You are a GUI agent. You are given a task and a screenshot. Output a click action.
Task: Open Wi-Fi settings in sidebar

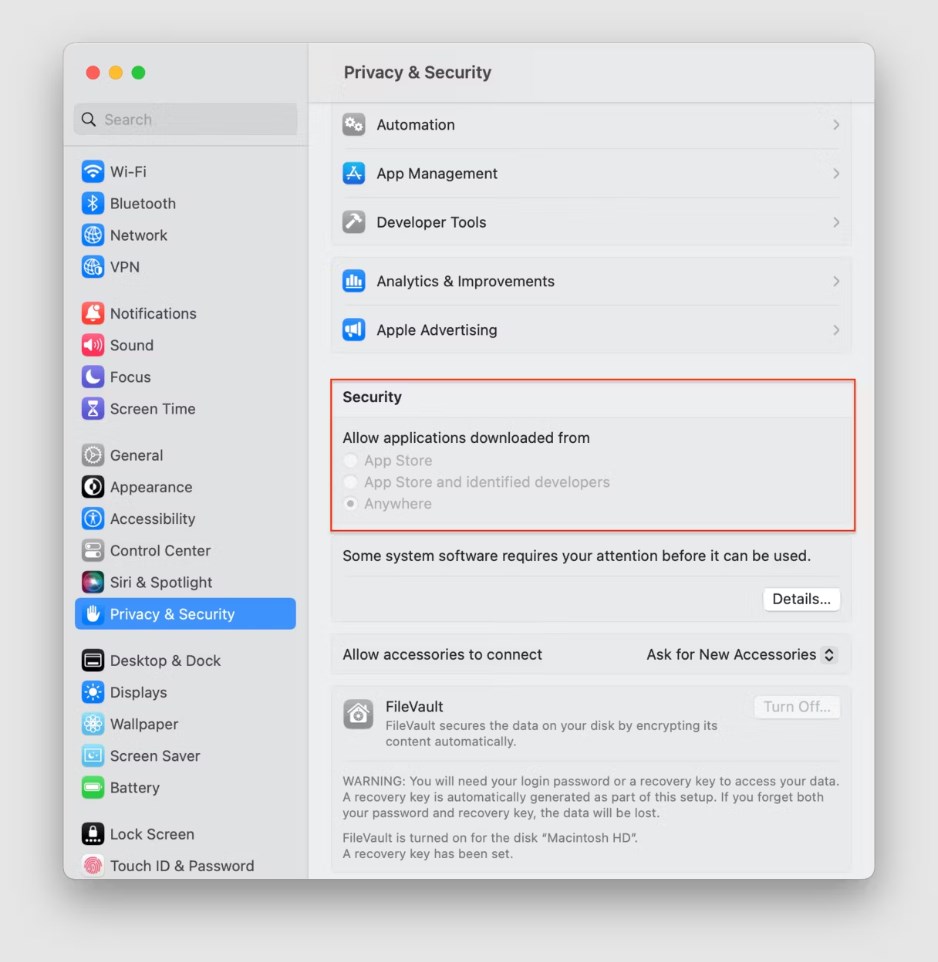[185, 171]
